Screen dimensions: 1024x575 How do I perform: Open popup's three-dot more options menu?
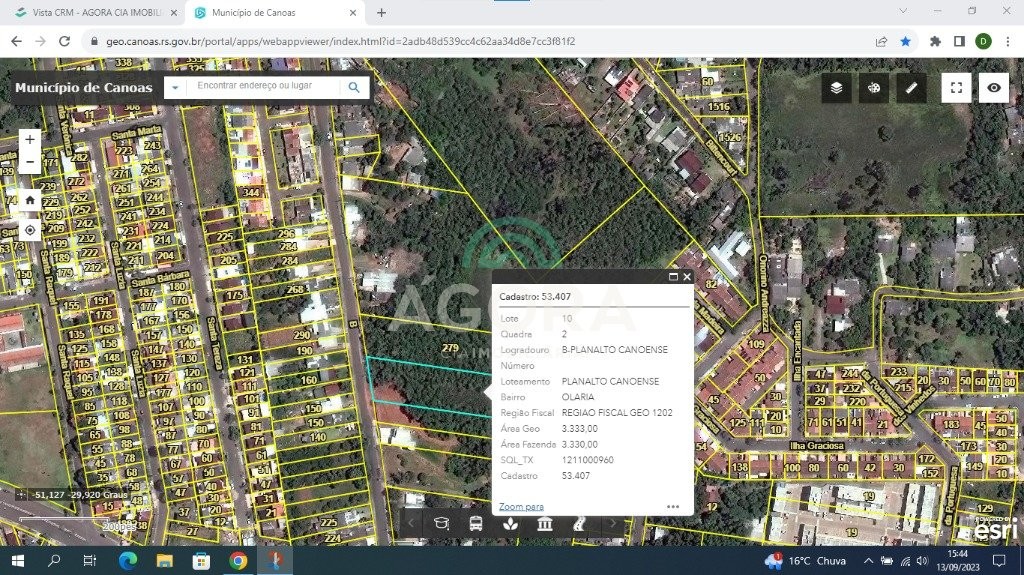point(673,507)
